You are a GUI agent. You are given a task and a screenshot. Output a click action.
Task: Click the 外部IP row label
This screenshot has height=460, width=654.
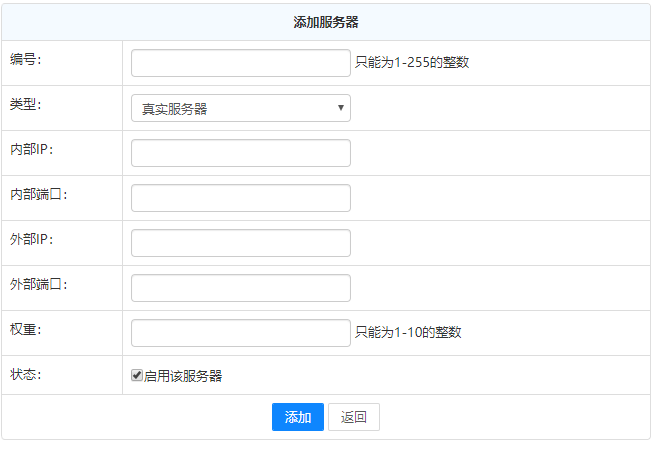(31, 239)
